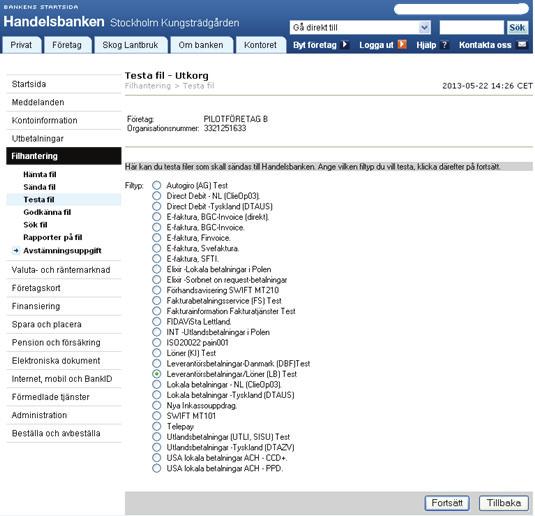Image resolution: width=535 pixels, height=516 pixels.
Task: Open Rapporter på fil submenu item
Action: click(x=53, y=238)
